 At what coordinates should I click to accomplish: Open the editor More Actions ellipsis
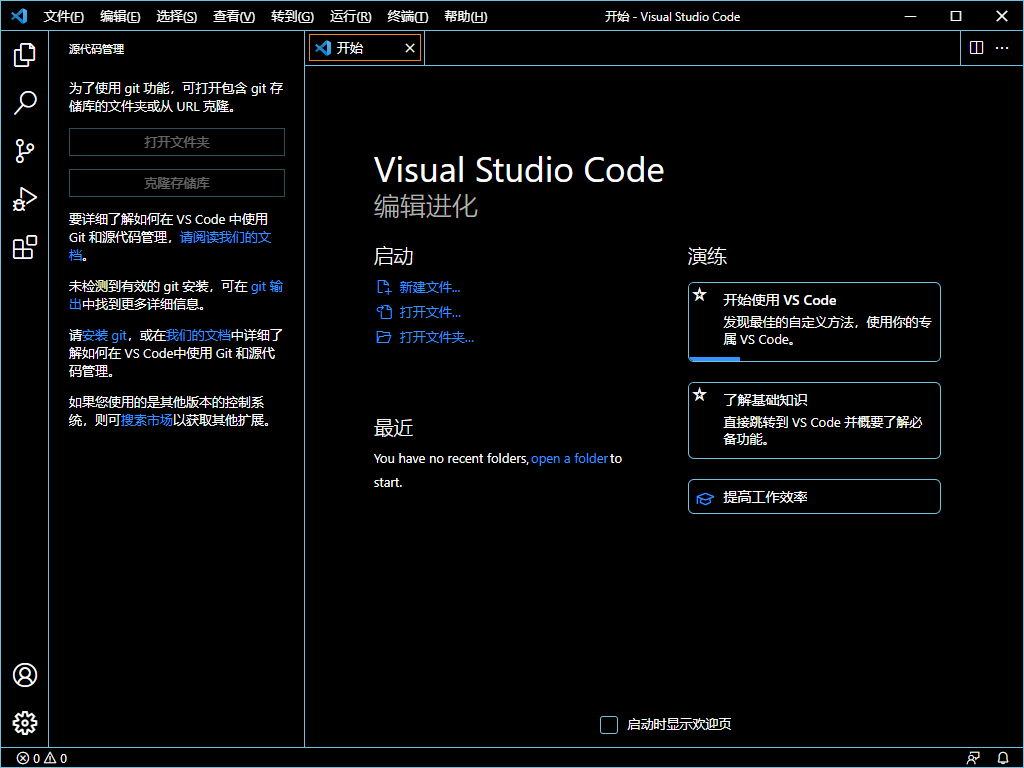pyautogui.click(x=1002, y=48)
